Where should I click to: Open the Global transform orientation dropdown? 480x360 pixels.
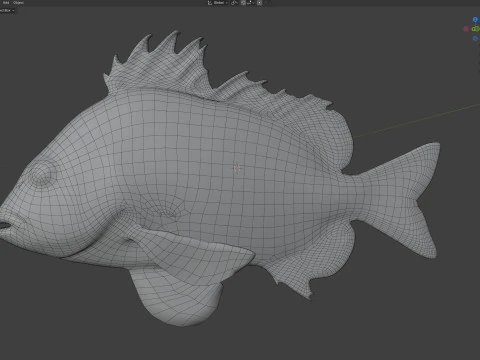[218, 3]
